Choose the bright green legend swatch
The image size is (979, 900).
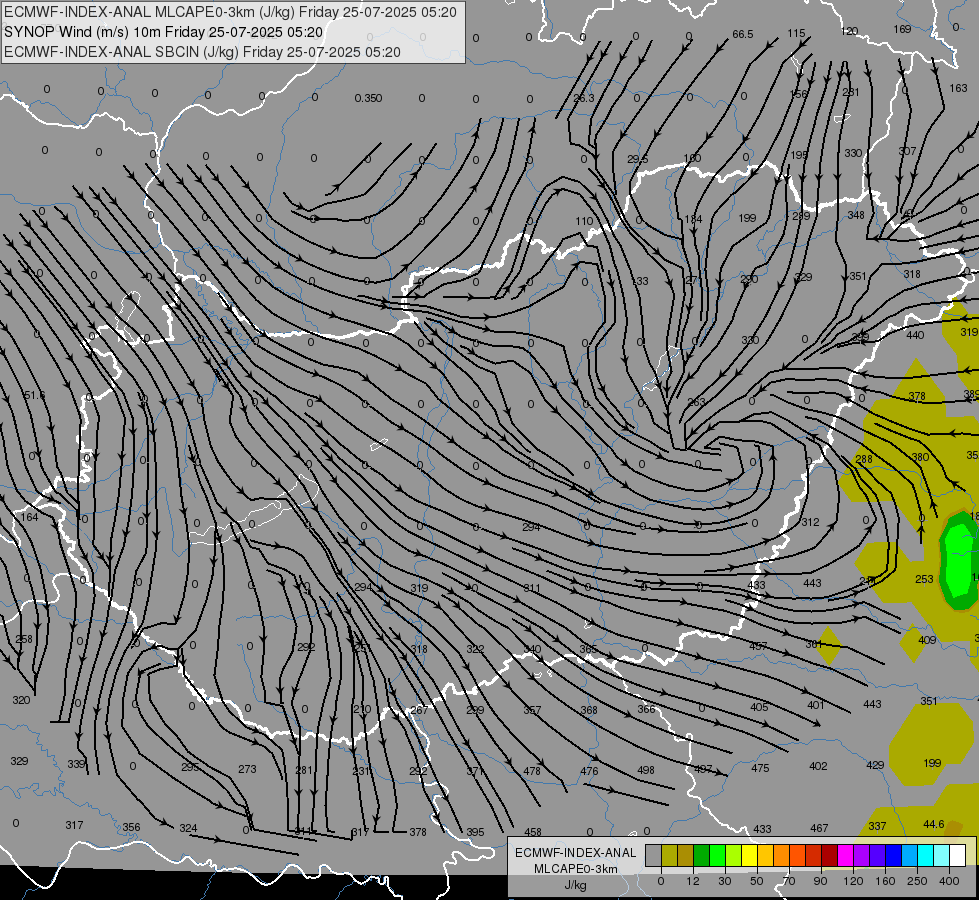718,855
